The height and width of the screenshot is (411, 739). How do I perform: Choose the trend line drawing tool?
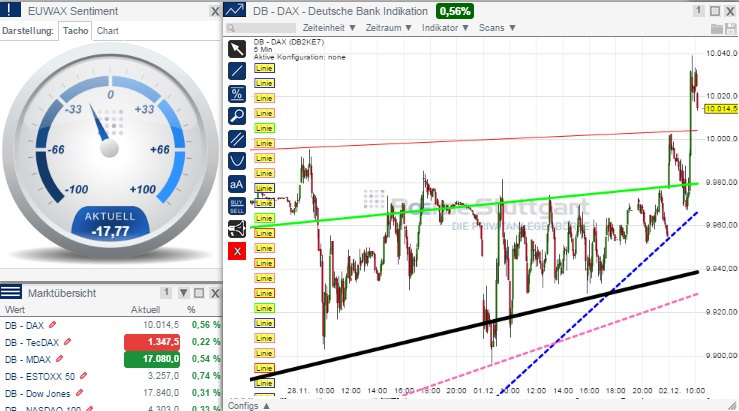click(x=237, y=71)
